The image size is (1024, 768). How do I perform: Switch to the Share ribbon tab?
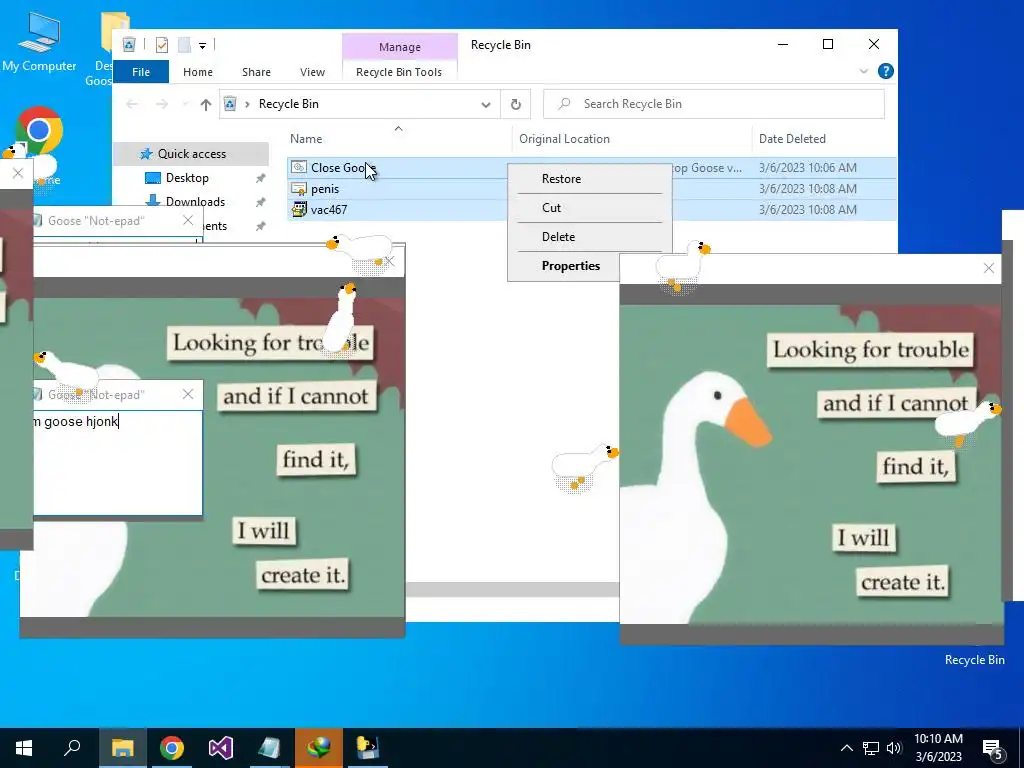coord(256,72)
